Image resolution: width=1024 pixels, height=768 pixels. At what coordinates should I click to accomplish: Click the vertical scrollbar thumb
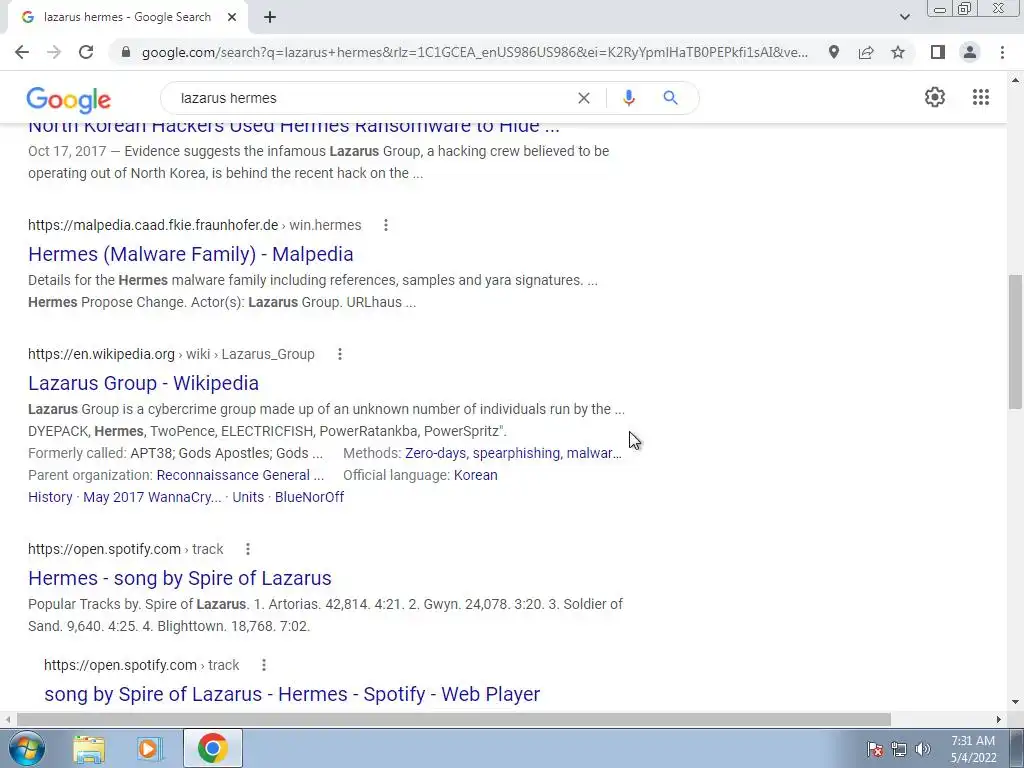(x=1015, y=342)
